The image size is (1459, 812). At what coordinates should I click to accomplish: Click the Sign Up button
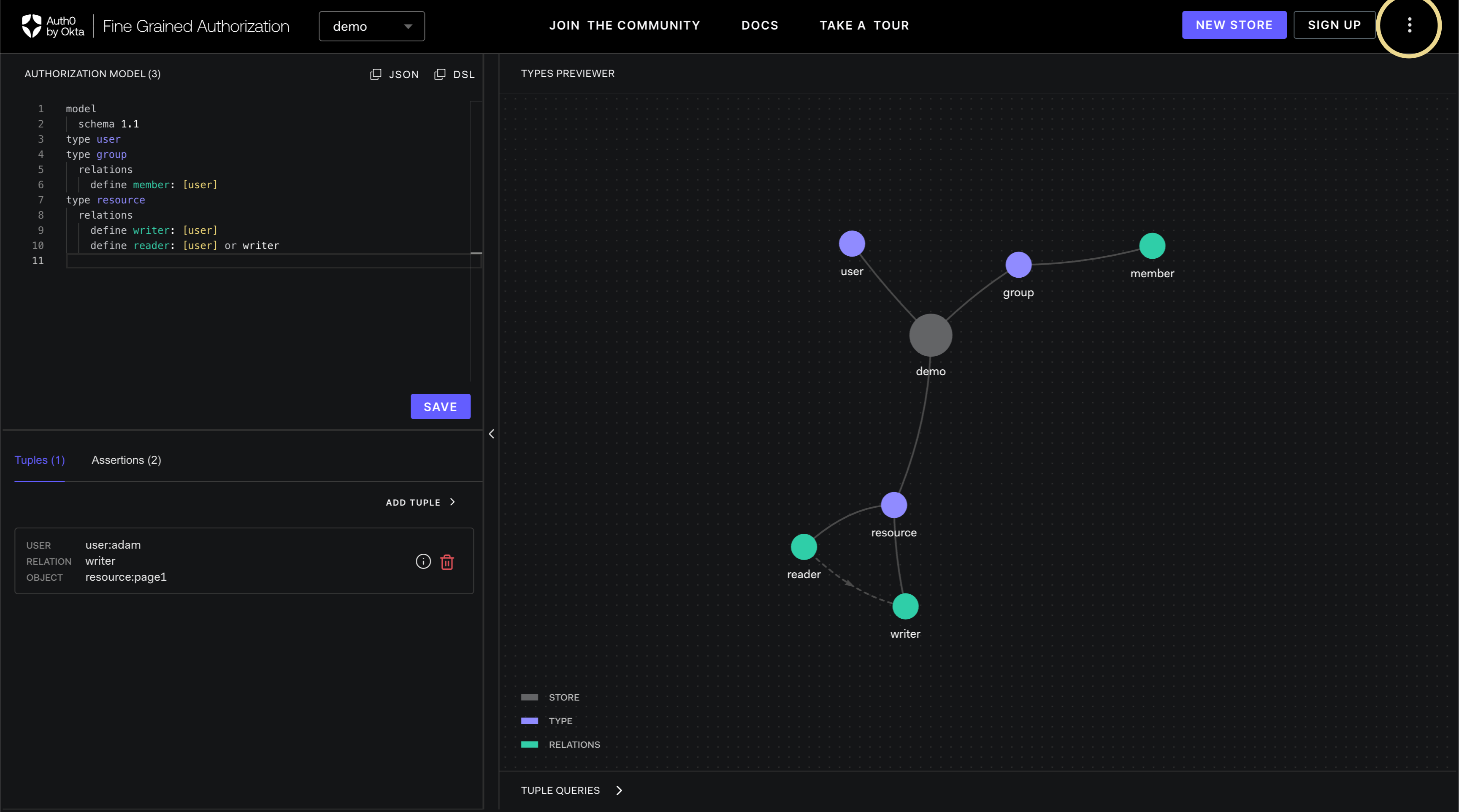click(x=1334, y=25)
